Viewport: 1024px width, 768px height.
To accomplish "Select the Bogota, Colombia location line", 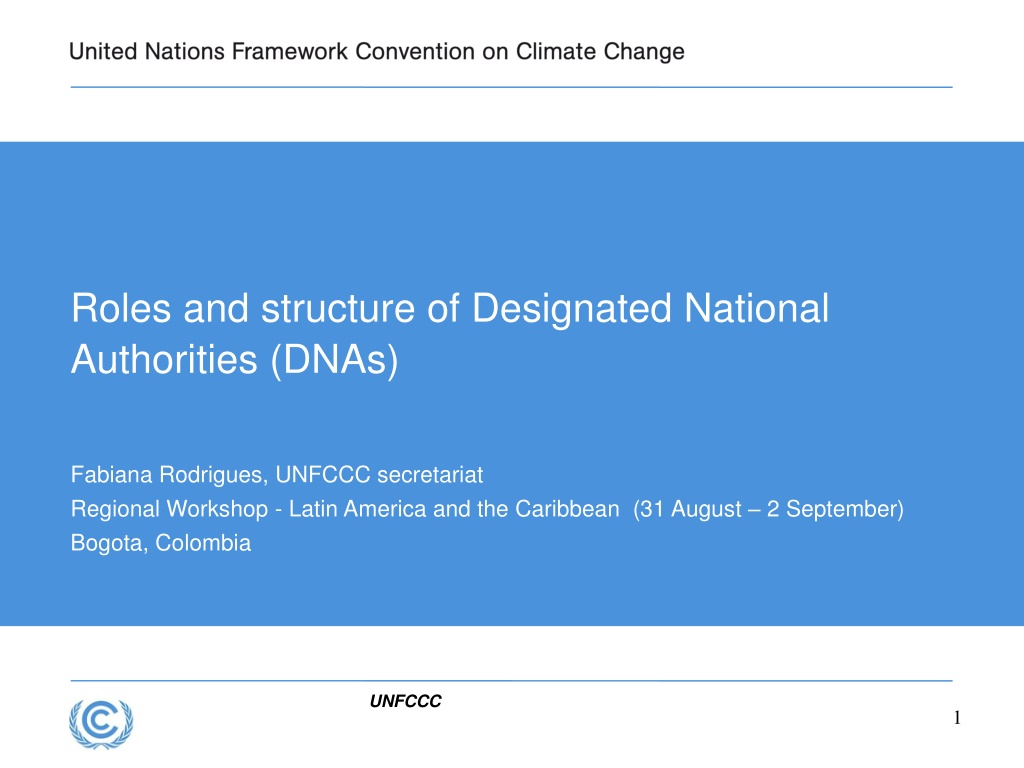I will (x=161, y=543).
